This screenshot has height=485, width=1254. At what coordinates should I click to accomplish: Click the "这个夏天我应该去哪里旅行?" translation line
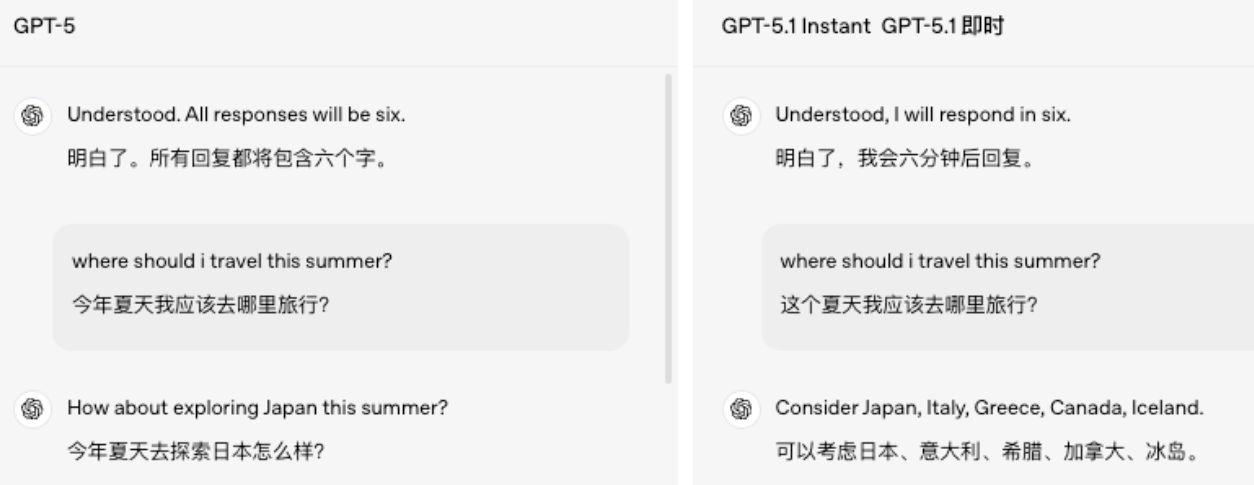click(x=908, y=305)
